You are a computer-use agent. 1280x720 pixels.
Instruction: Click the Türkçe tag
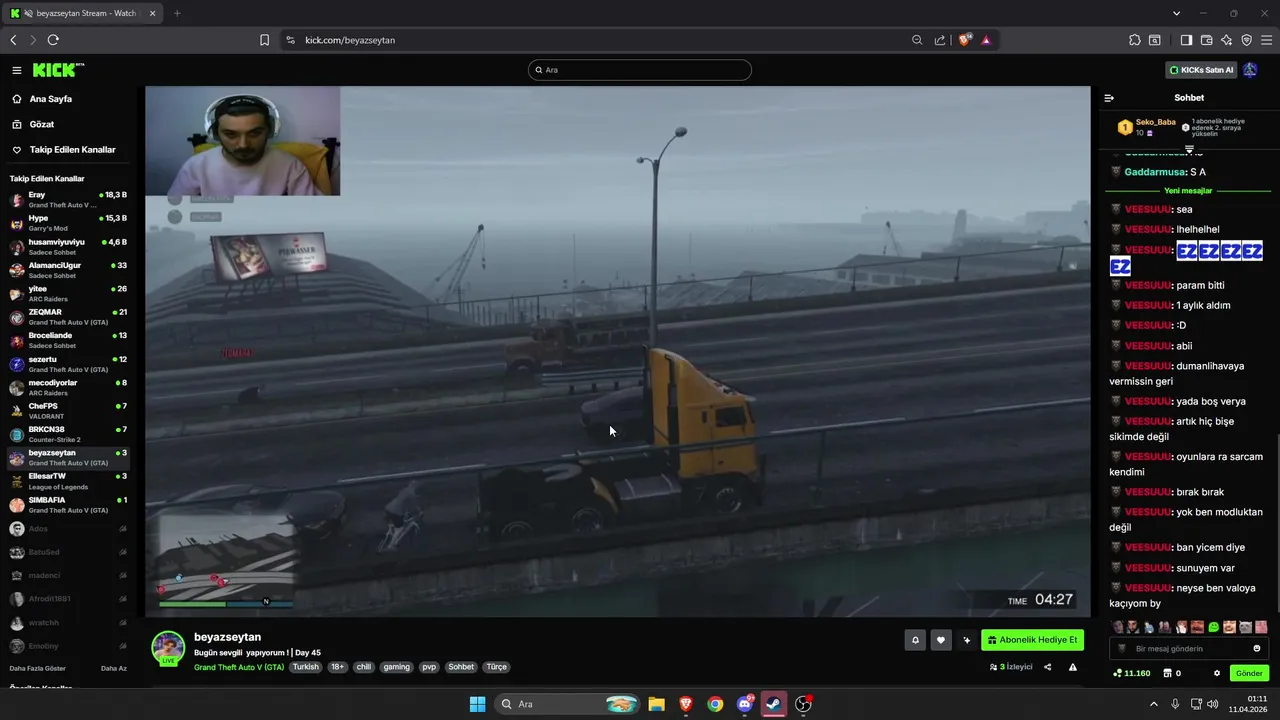(x=497, y=667)
